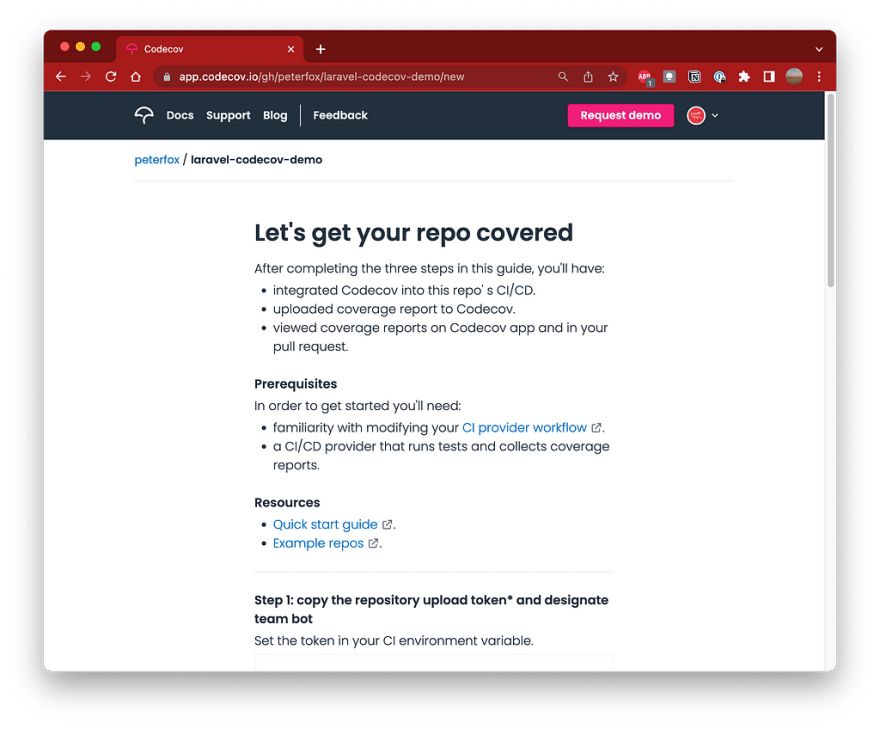This screenshot has width=880, height=729.
Task: Click the gray square extension icon
Action: [669, 77]
